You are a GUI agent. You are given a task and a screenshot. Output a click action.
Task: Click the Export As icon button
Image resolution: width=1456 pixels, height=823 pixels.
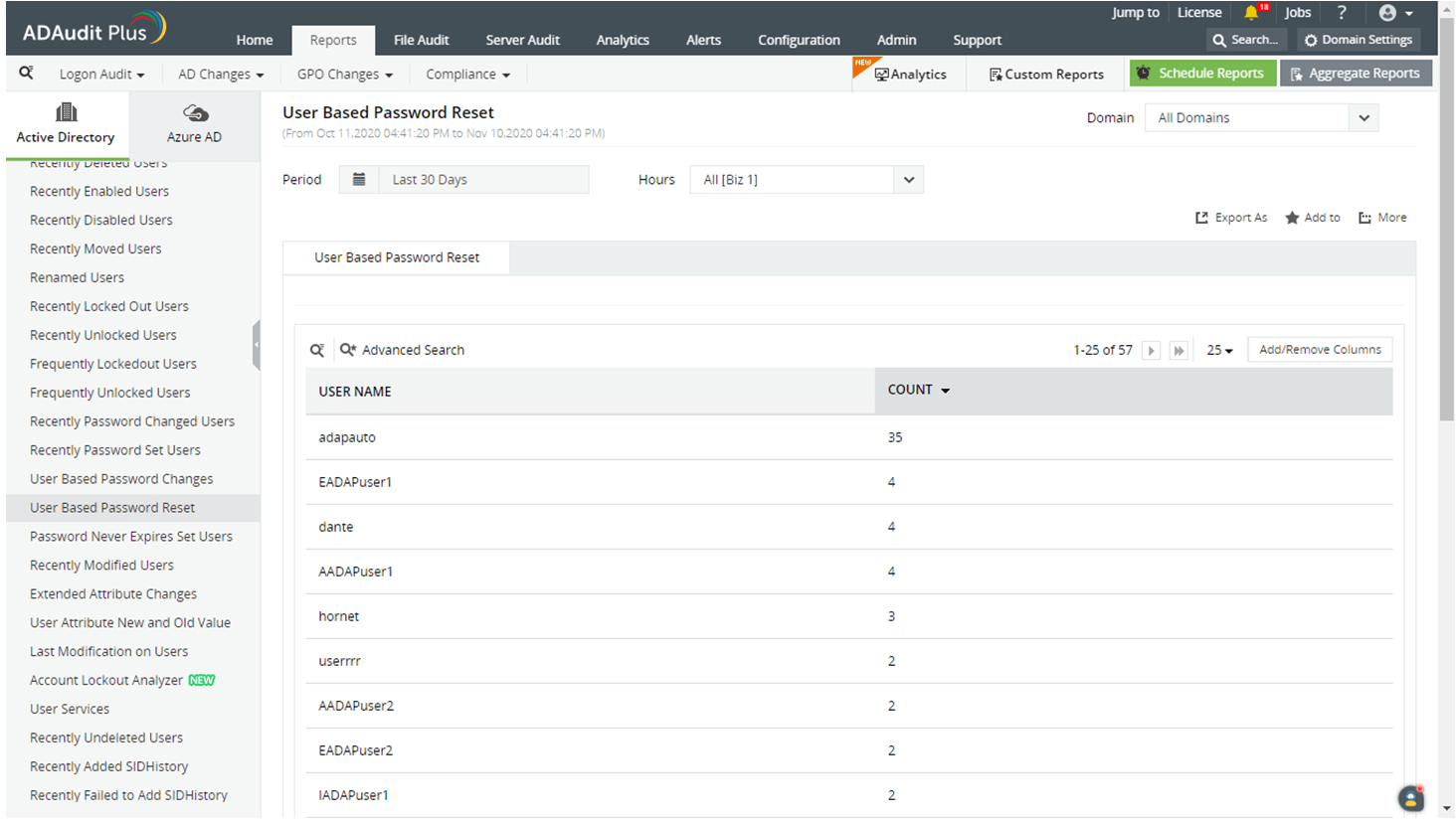click(1231, 218)
